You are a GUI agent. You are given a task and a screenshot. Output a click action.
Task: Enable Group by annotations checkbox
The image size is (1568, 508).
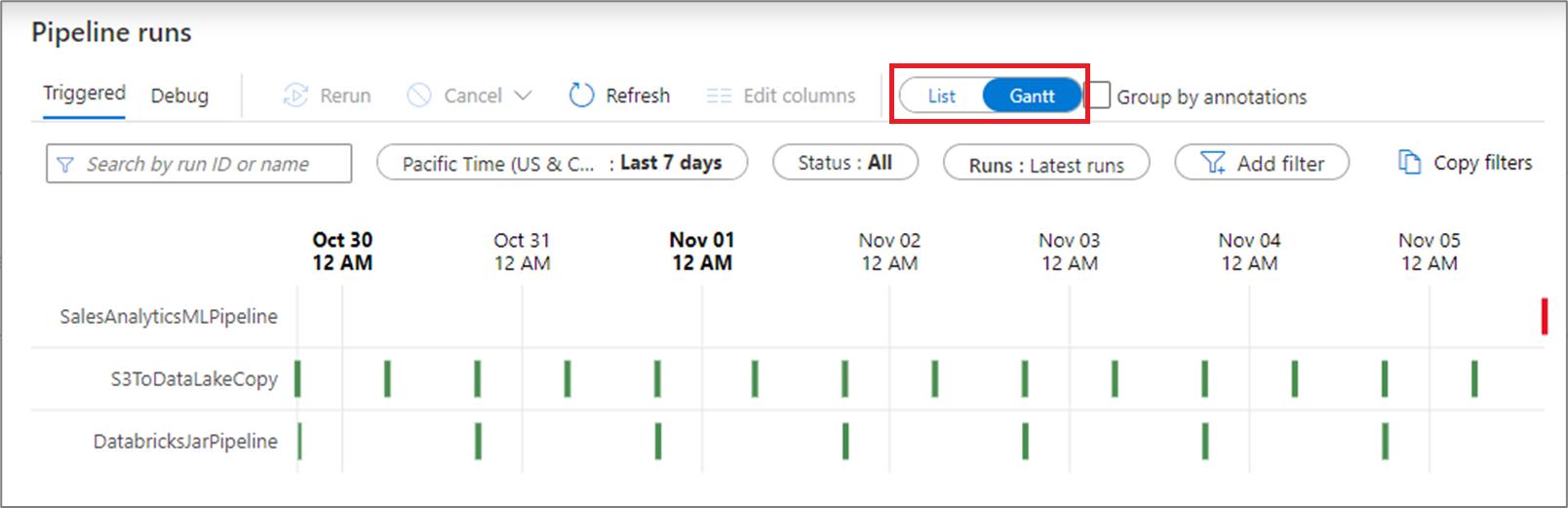(x=1099, y=96)
